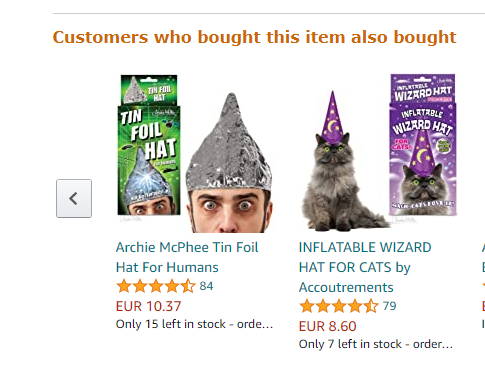View Tin Foil Hat star rating
The height and width of the screenshot is (371, 485).
click(x=156, y=286)
